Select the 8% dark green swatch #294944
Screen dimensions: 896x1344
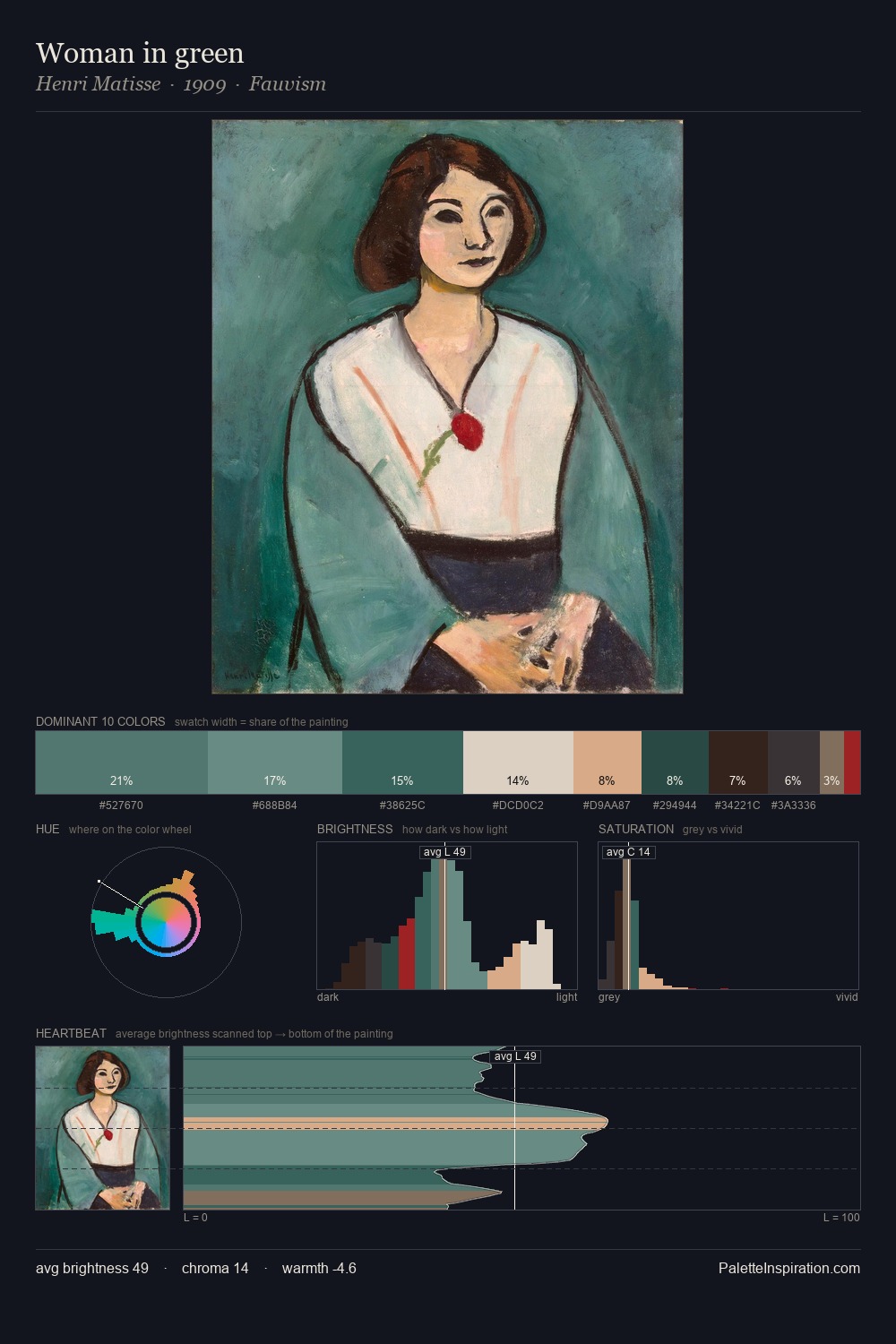[676, 762]
